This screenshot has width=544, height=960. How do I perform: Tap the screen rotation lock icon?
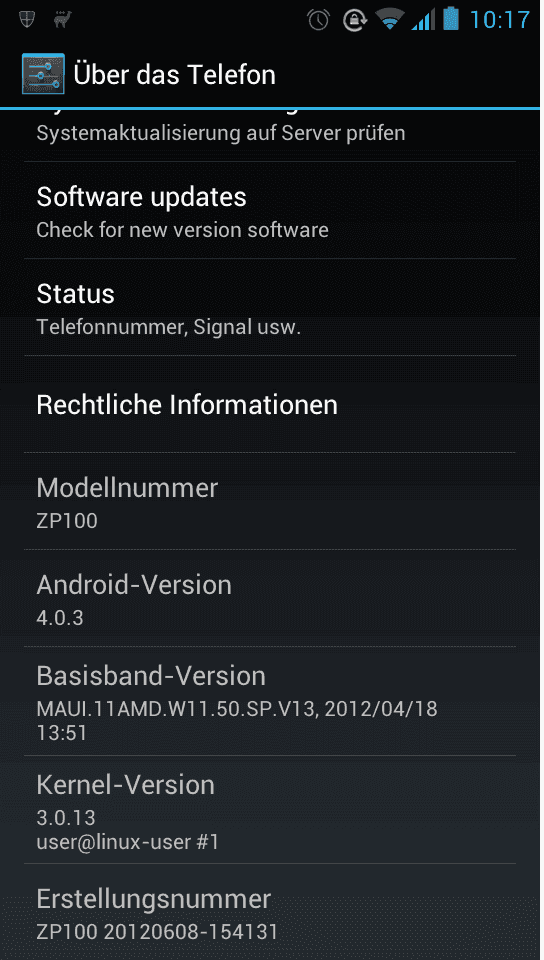[354, 20]
